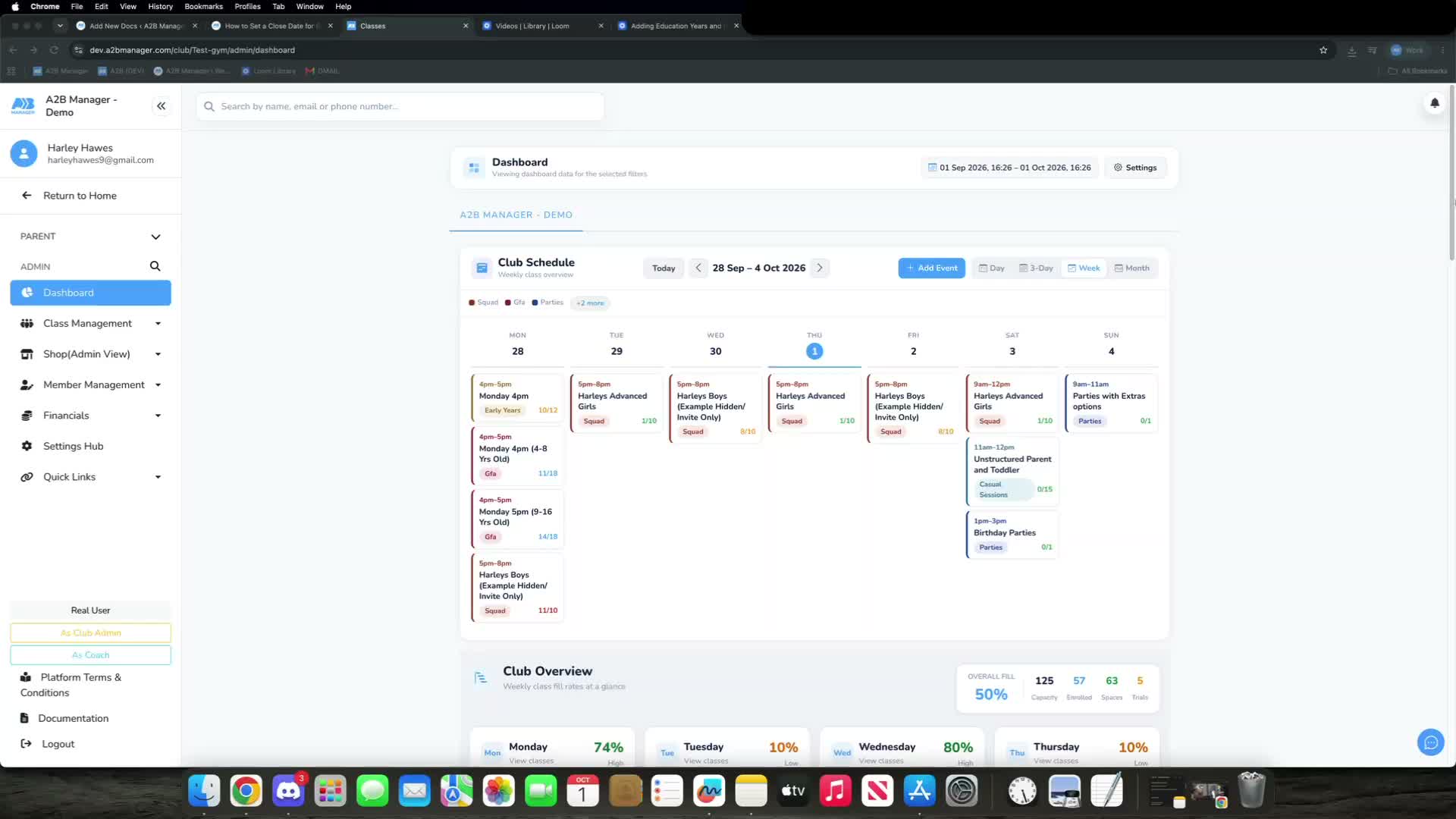Open Finder from the dock
1456x819 pixels.
[204, 792]
